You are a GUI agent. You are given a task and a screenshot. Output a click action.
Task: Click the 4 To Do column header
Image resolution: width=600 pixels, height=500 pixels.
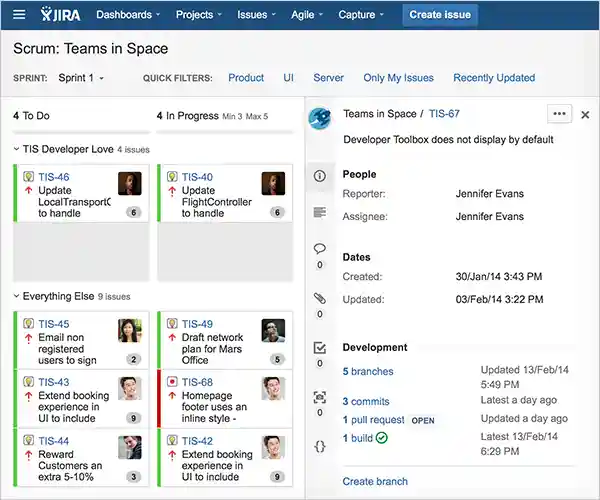[31, 116]
